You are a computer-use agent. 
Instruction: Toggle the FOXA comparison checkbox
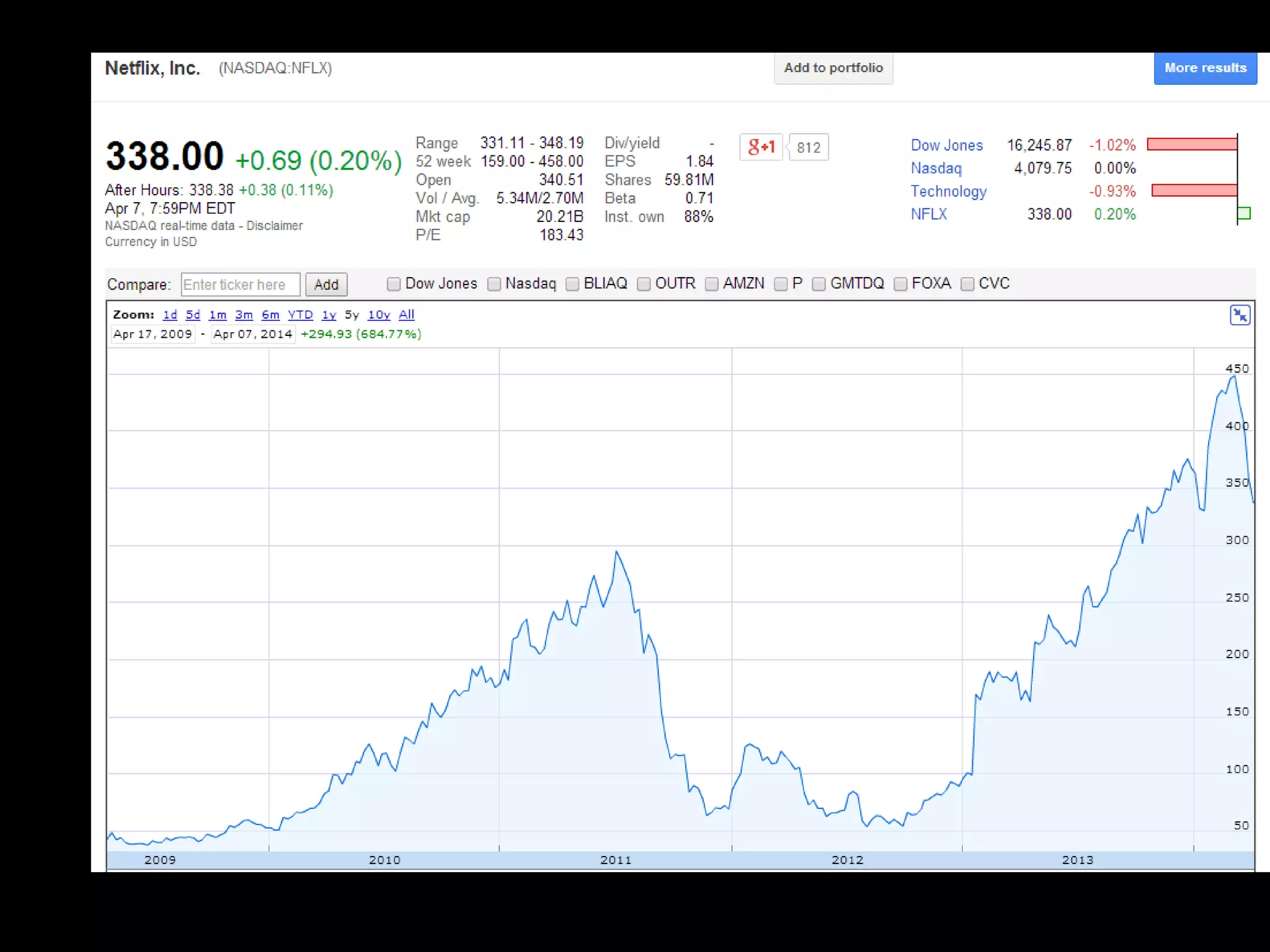(900, 284)
